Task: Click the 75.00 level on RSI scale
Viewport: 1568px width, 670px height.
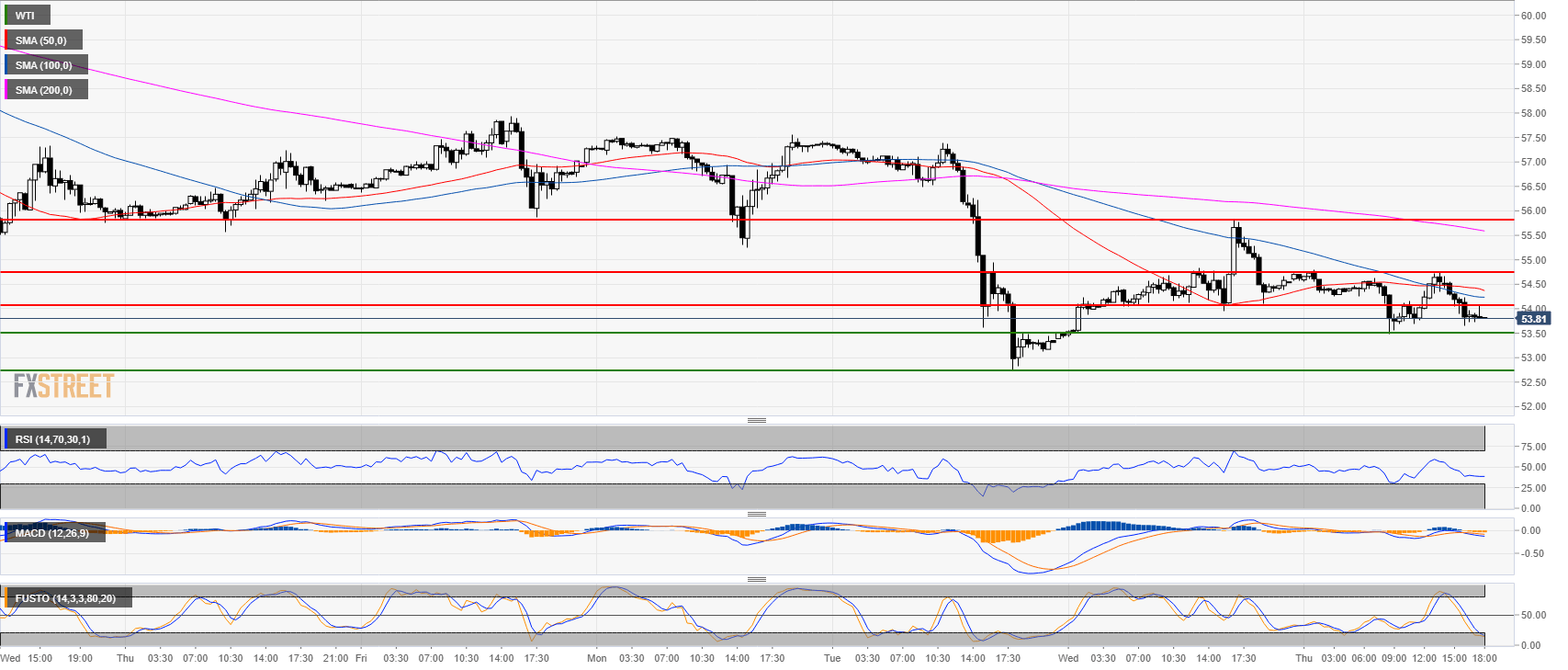Action: pyautogui.click(x=1532, y=447)
